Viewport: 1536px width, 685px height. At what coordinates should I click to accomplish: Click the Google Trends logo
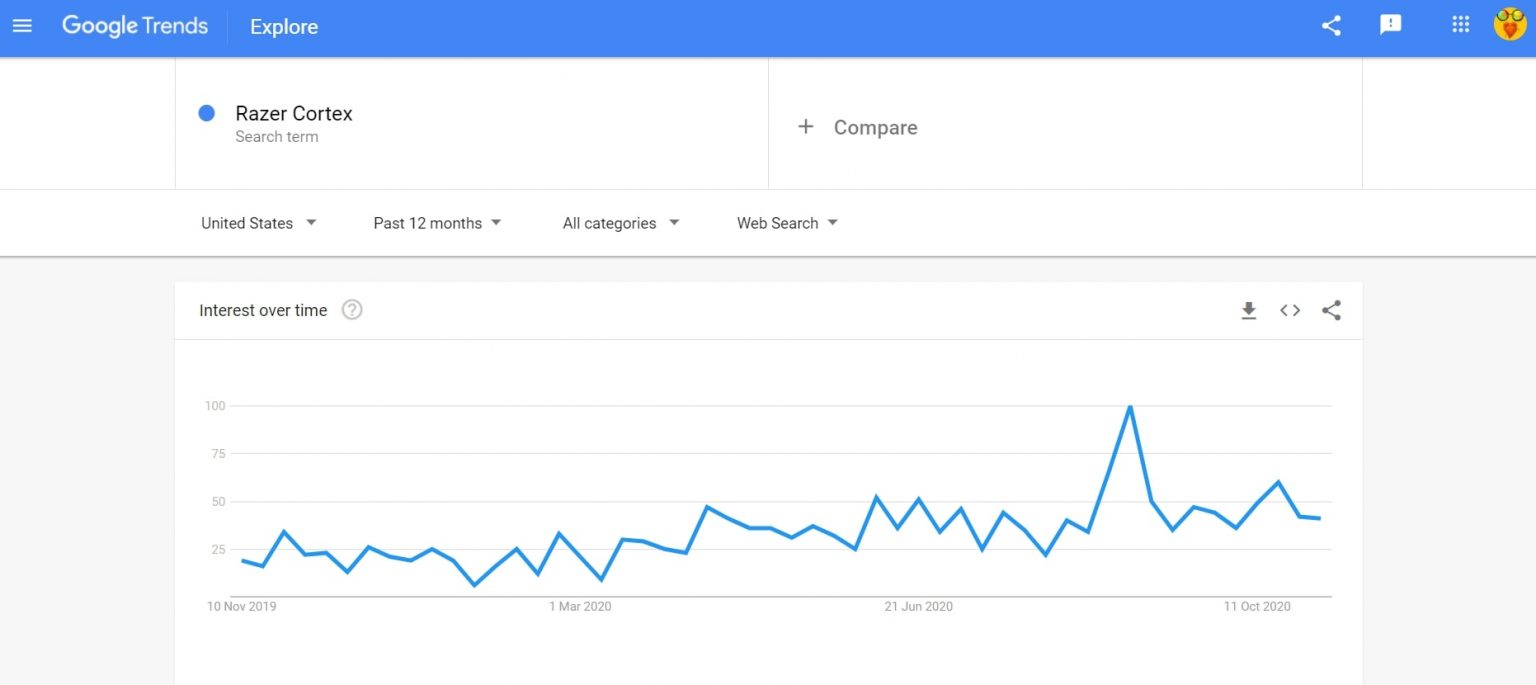pyautogui.click(x=135, y=26)
